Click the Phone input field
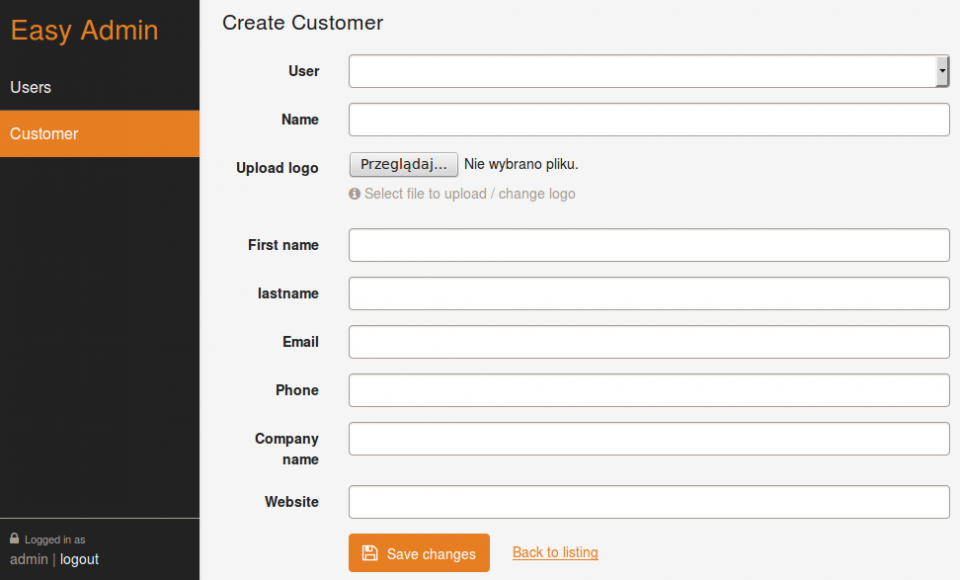 pos(648,391)
